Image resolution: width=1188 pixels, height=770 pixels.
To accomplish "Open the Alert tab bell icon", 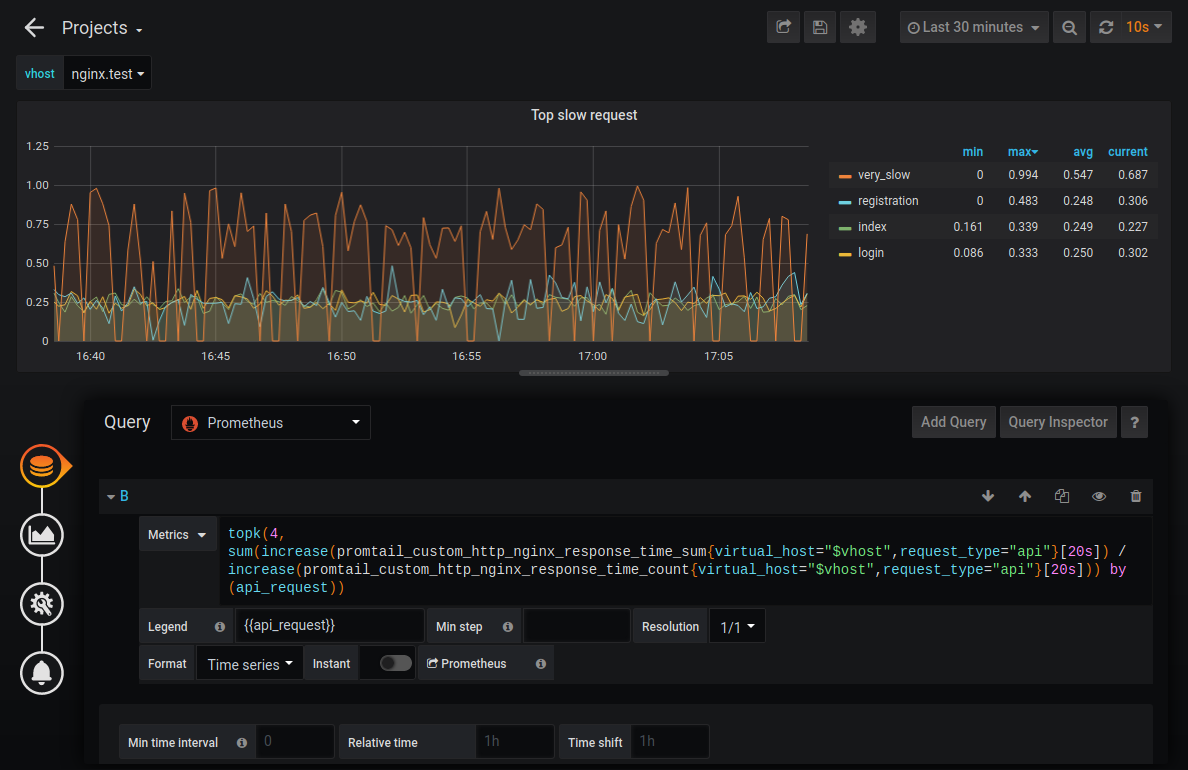I will click(42, 672).
